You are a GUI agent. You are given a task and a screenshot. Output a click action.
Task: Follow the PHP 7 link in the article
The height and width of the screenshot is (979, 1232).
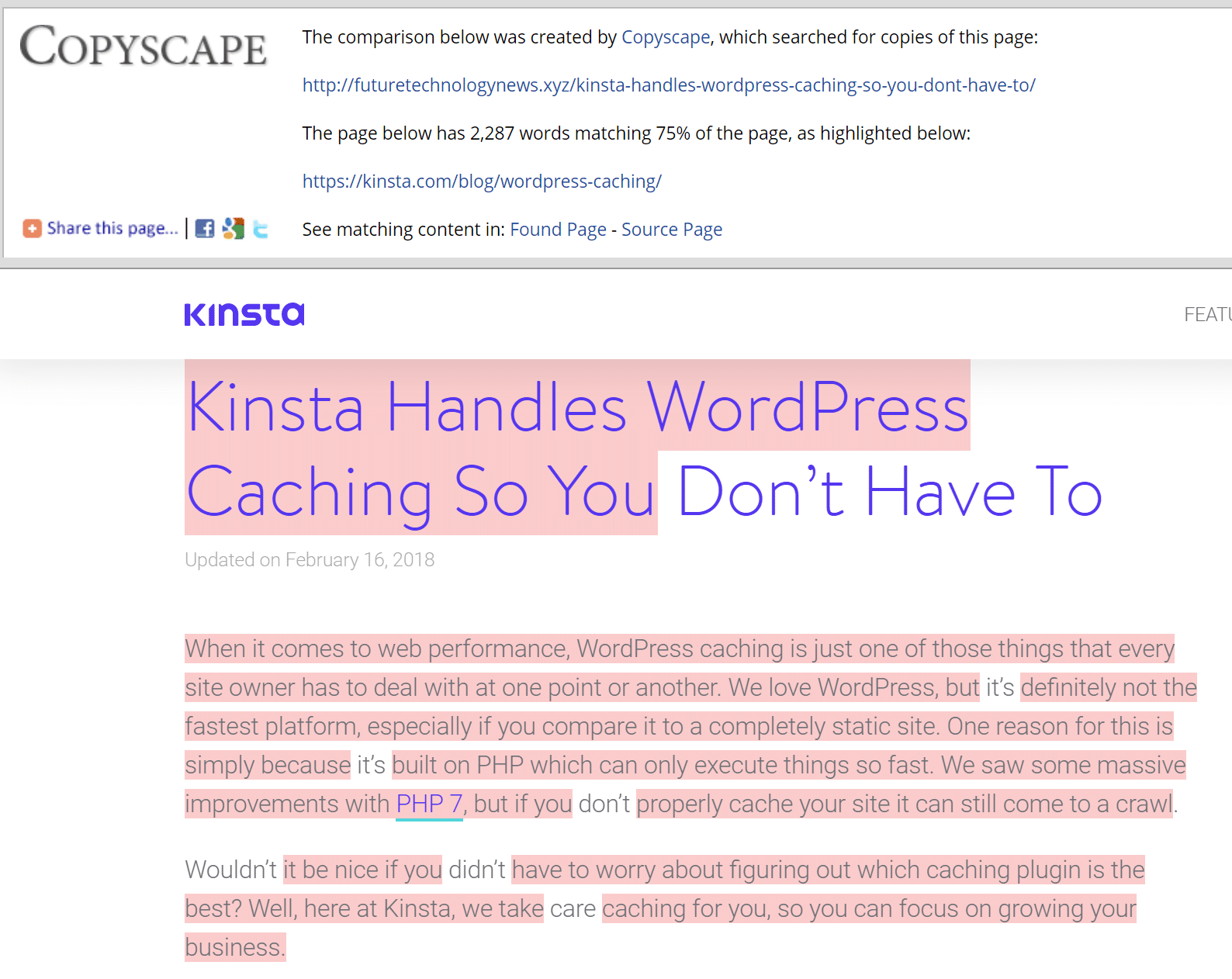point(429,804)
